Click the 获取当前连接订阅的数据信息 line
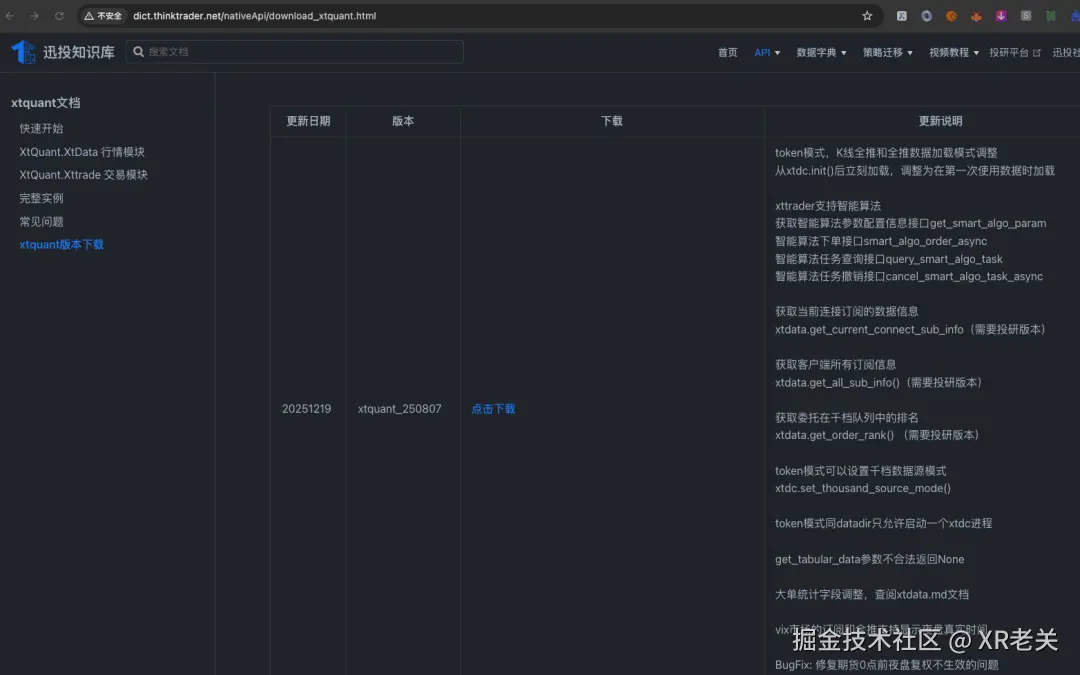 pyautogui.click(x=847, y=311)
